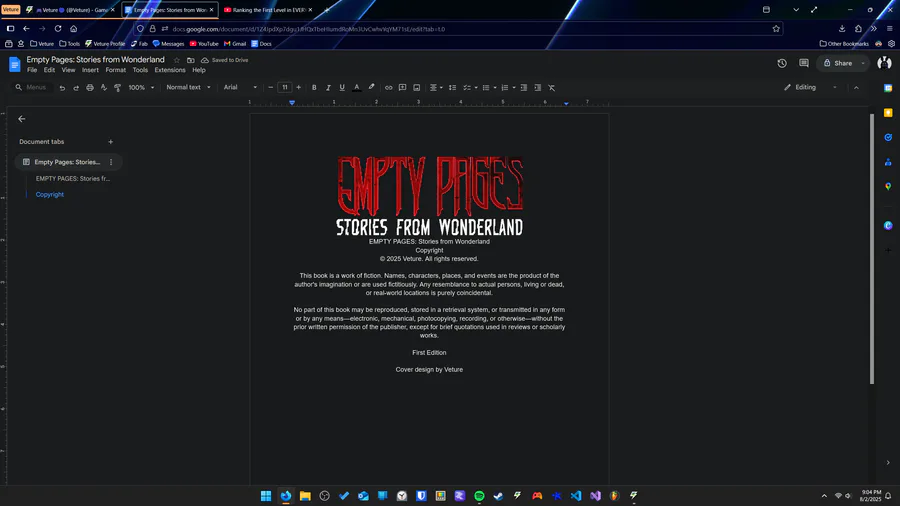This screenshot has height=506, width=900.
Task: Open the Share button dropdown arrow
Action: tap(863, 63)
